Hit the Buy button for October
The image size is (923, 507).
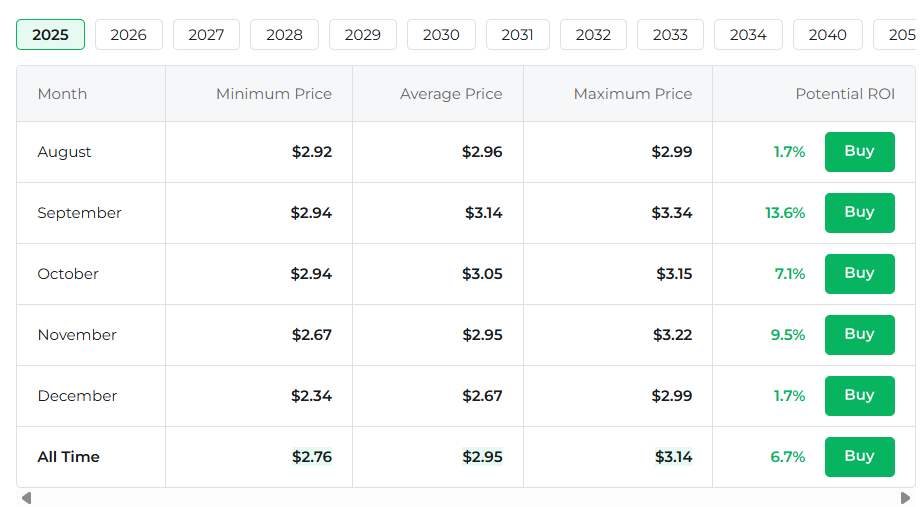[x=859, y=274]
